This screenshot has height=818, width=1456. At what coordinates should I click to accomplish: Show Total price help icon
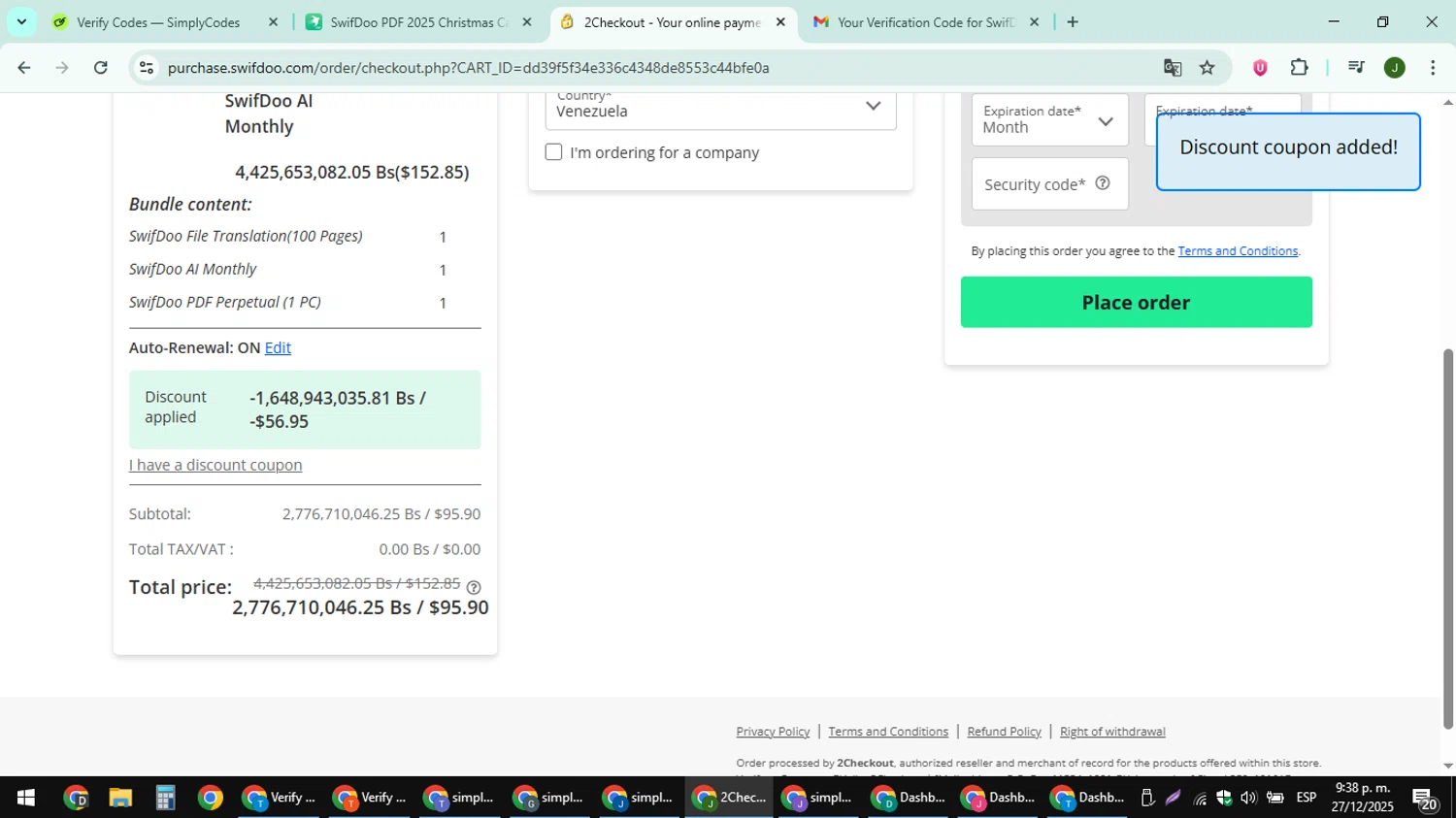[x=474, y=587]
